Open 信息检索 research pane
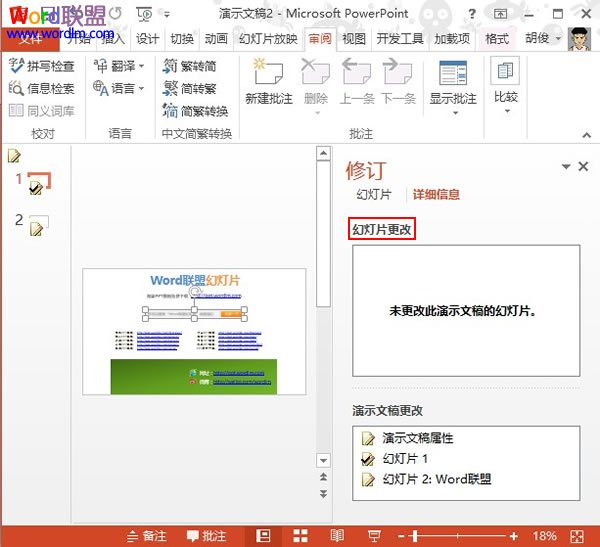The image size is (600, 547). [x=42, y=88]
